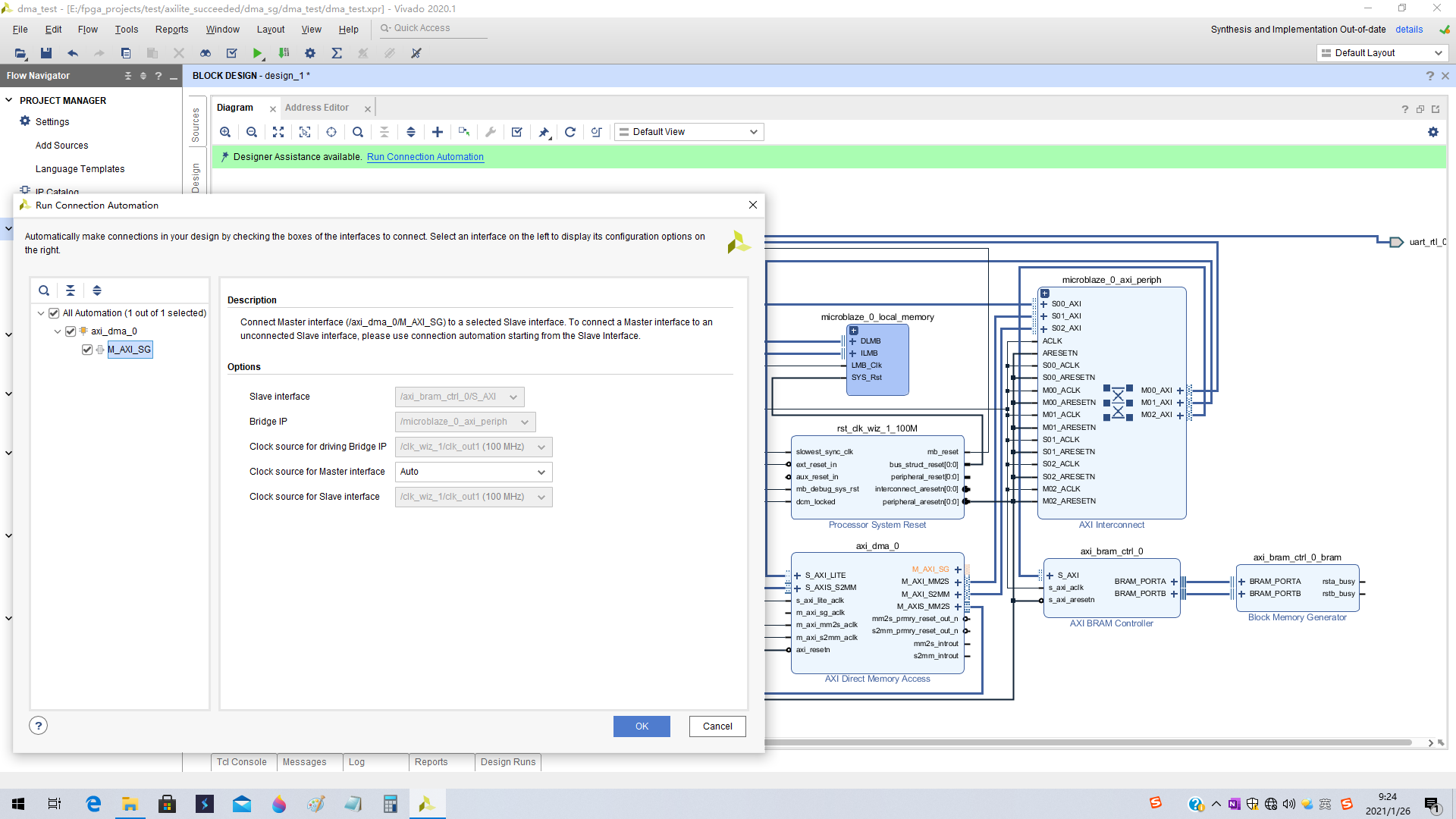The height and width of the screenshot is (819, 1456).
Task: Click the Save file icon in the main toolbar
Action: (x=45, y=53)
